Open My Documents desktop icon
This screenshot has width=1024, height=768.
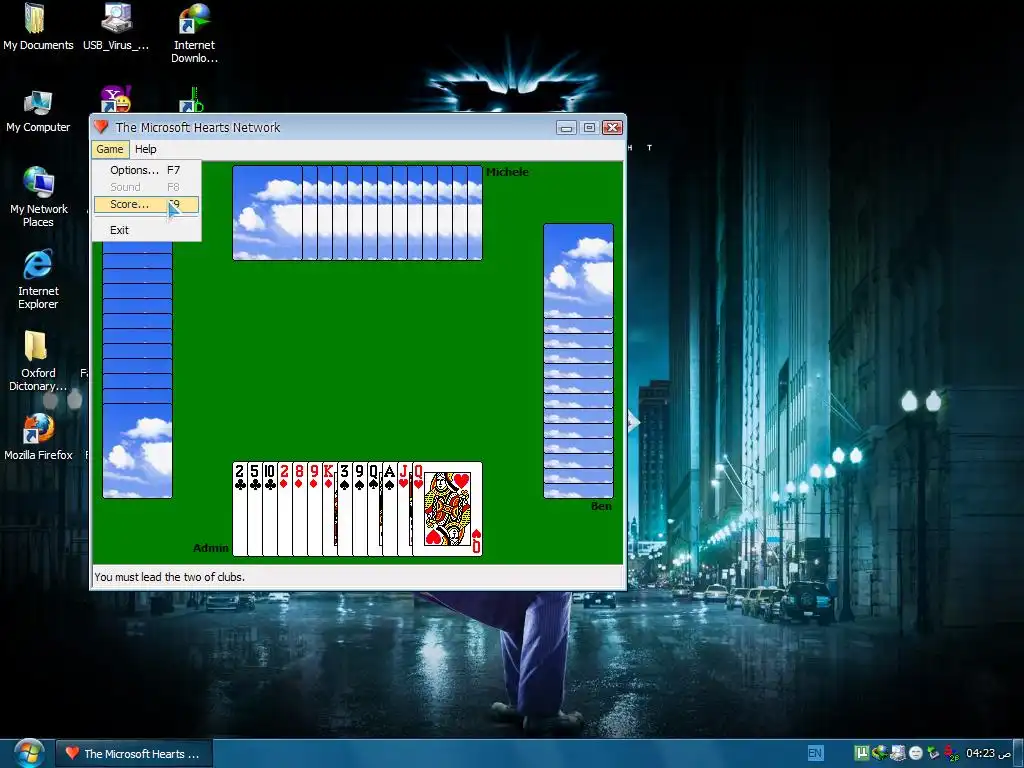point(37,27)
